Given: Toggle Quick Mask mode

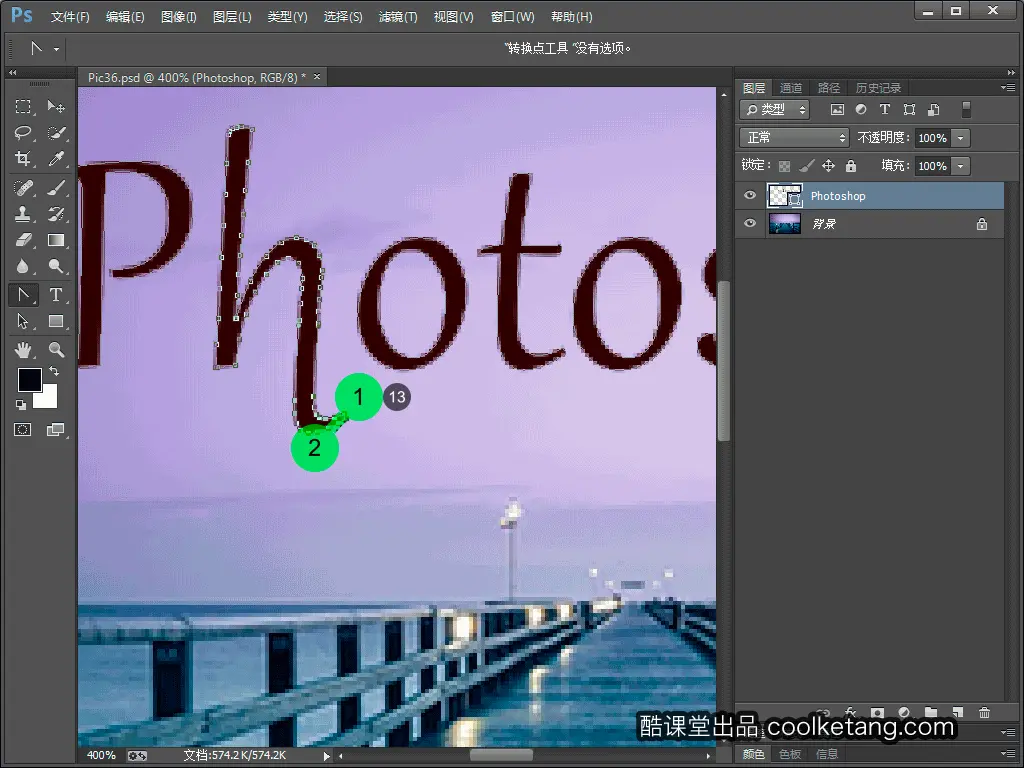Looking at the screenshot, I should [23, 430].
